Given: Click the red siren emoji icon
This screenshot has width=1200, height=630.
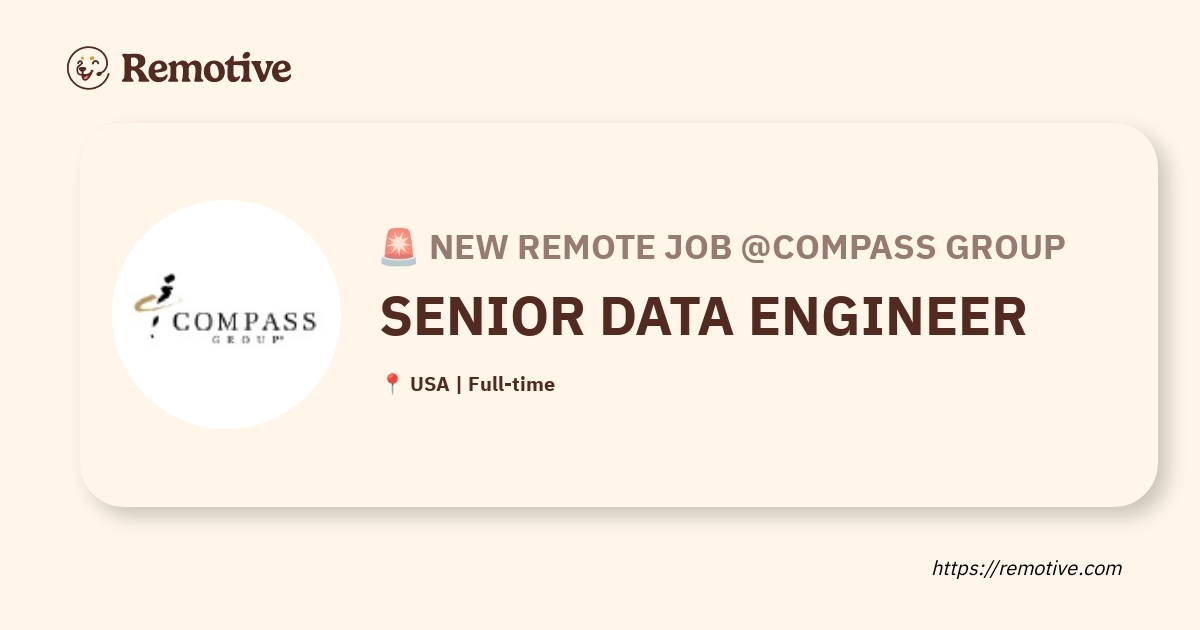Looking at the screenshot, I should point(398,246).
